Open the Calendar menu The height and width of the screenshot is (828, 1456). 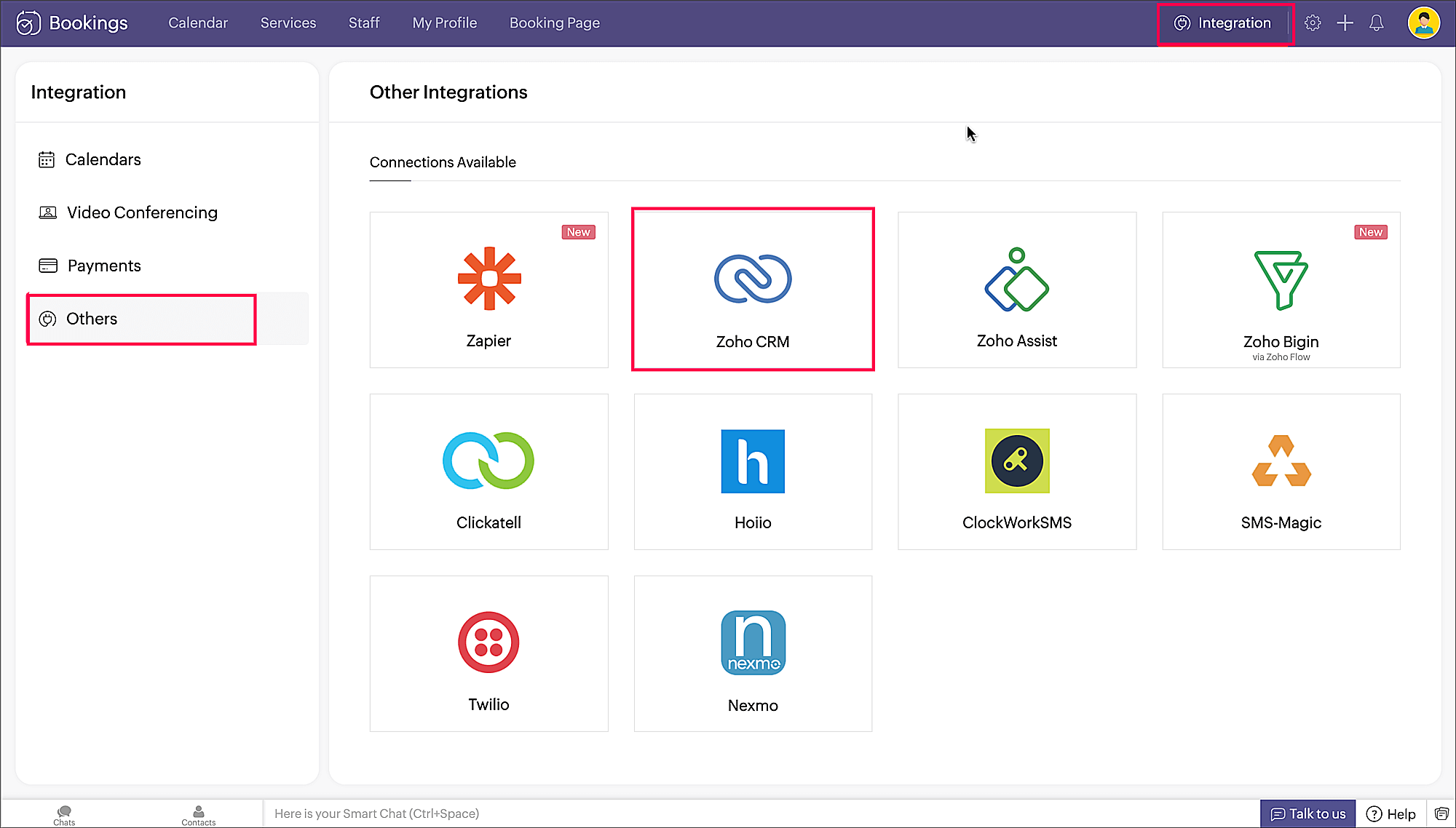click(x=198, y=23)
